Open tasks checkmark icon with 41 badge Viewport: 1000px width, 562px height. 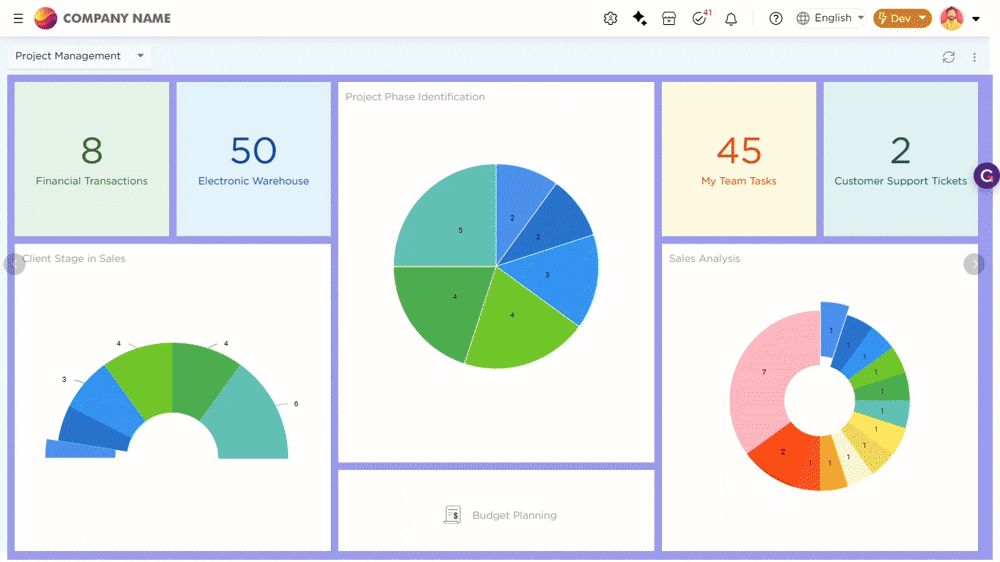tap(700, 18)
